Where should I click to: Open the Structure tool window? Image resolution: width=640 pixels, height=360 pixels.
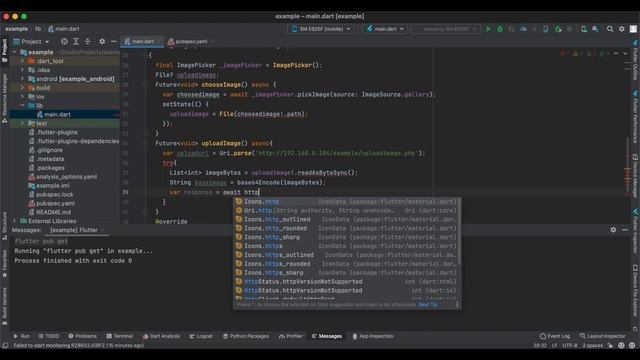[4, 226]
